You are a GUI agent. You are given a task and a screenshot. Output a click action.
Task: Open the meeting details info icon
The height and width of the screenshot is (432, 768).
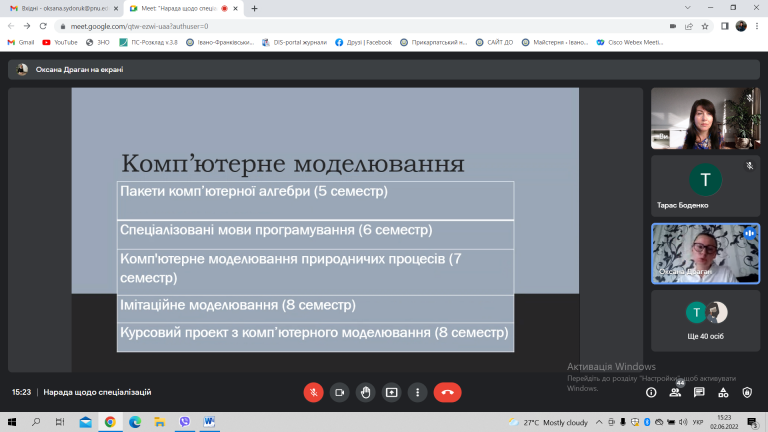651,392
